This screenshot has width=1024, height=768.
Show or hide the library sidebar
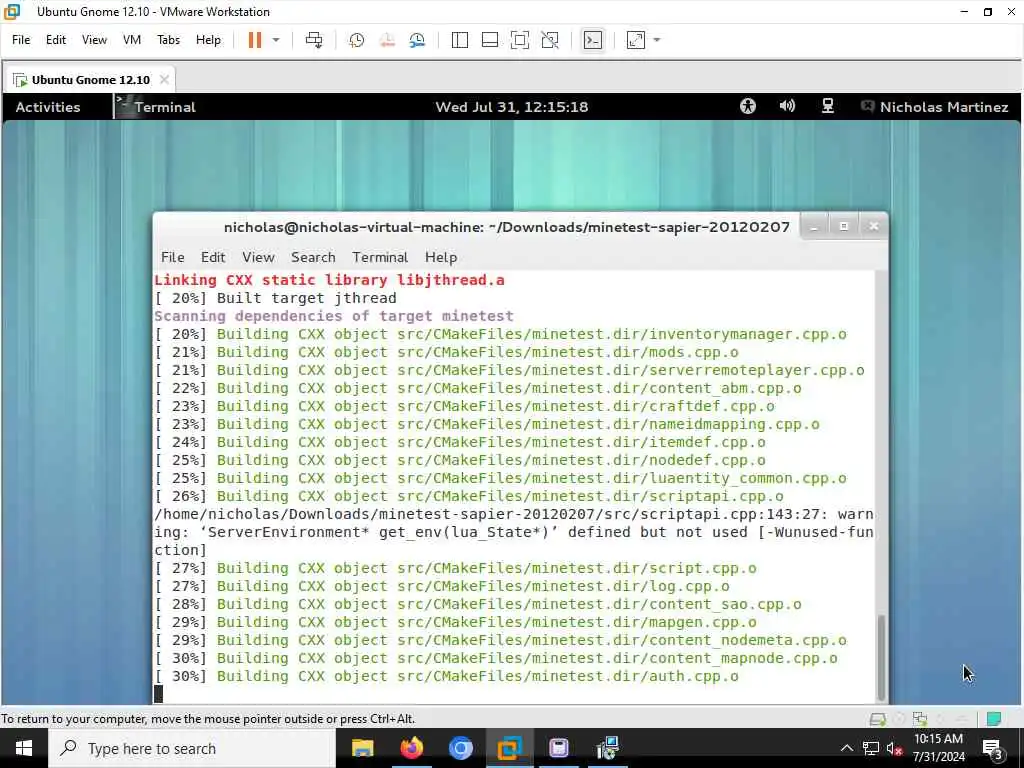point(460,40)
